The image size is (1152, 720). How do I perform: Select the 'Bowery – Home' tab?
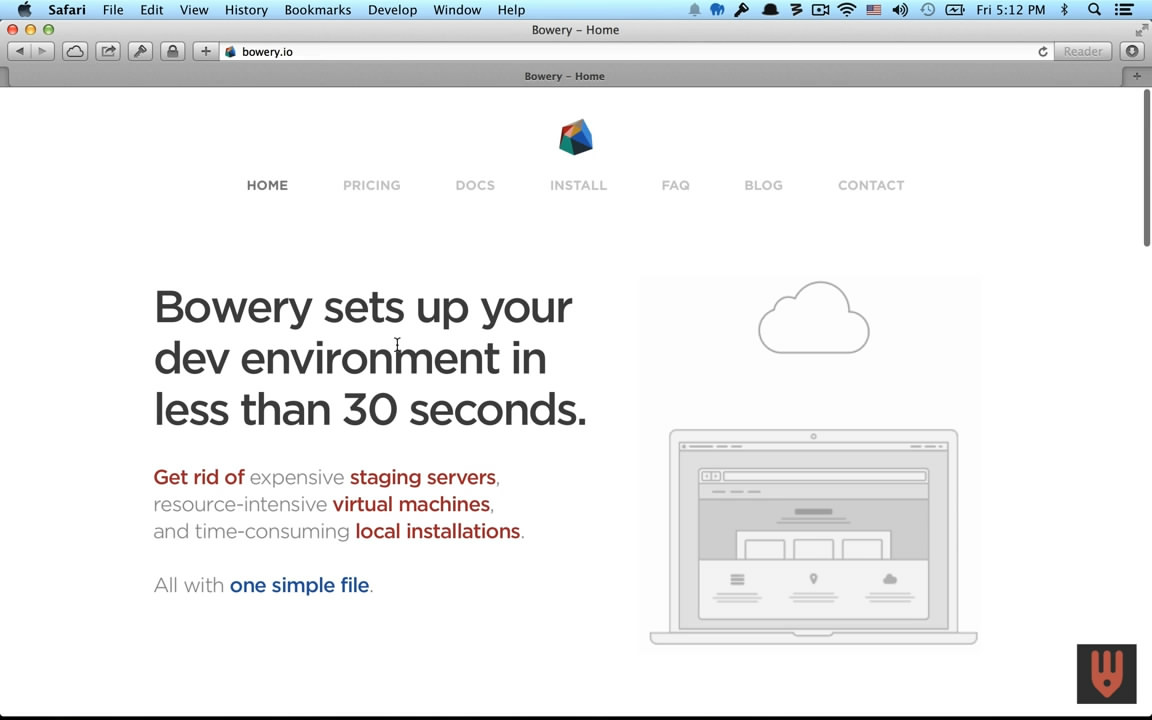[x=564, y=76]
